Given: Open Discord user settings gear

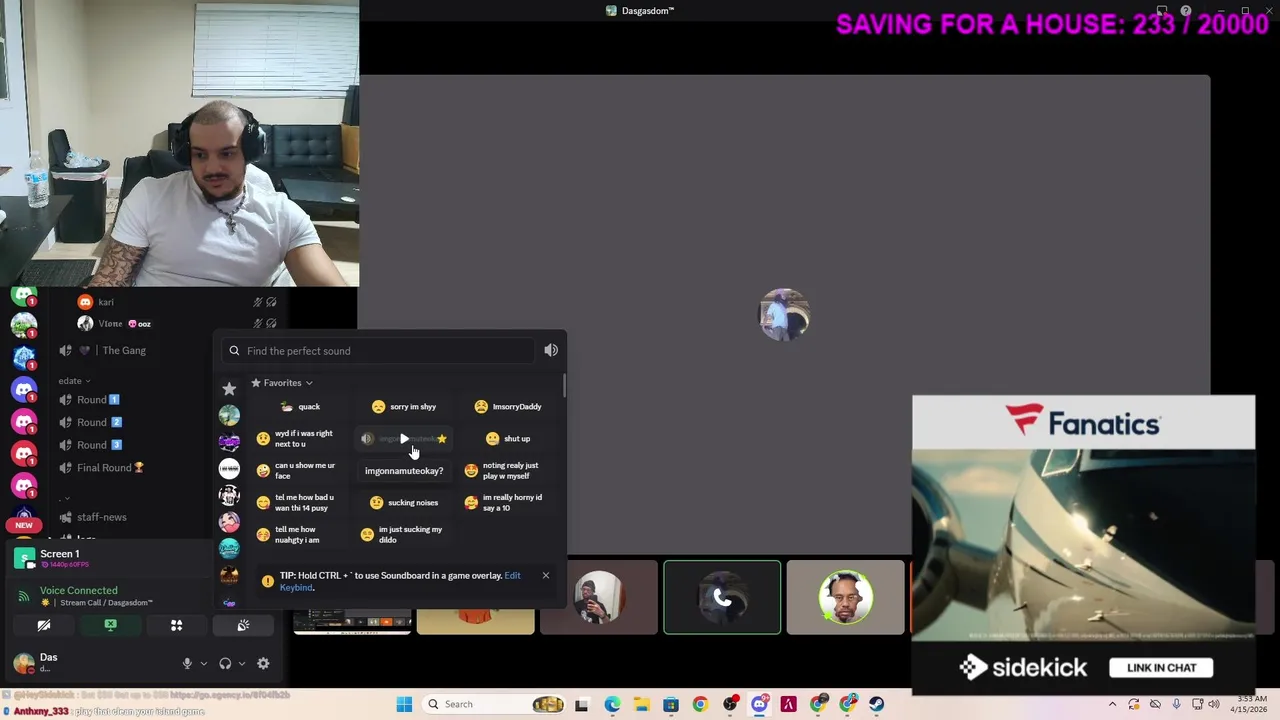Looking at the screenshot, I should [x=263, y=663].
